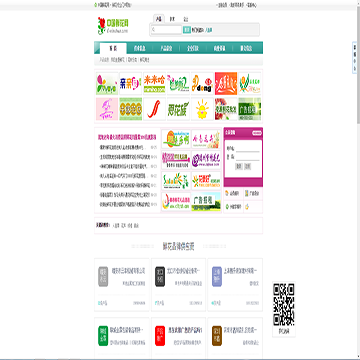Click the green circular icon link under login

233,207
